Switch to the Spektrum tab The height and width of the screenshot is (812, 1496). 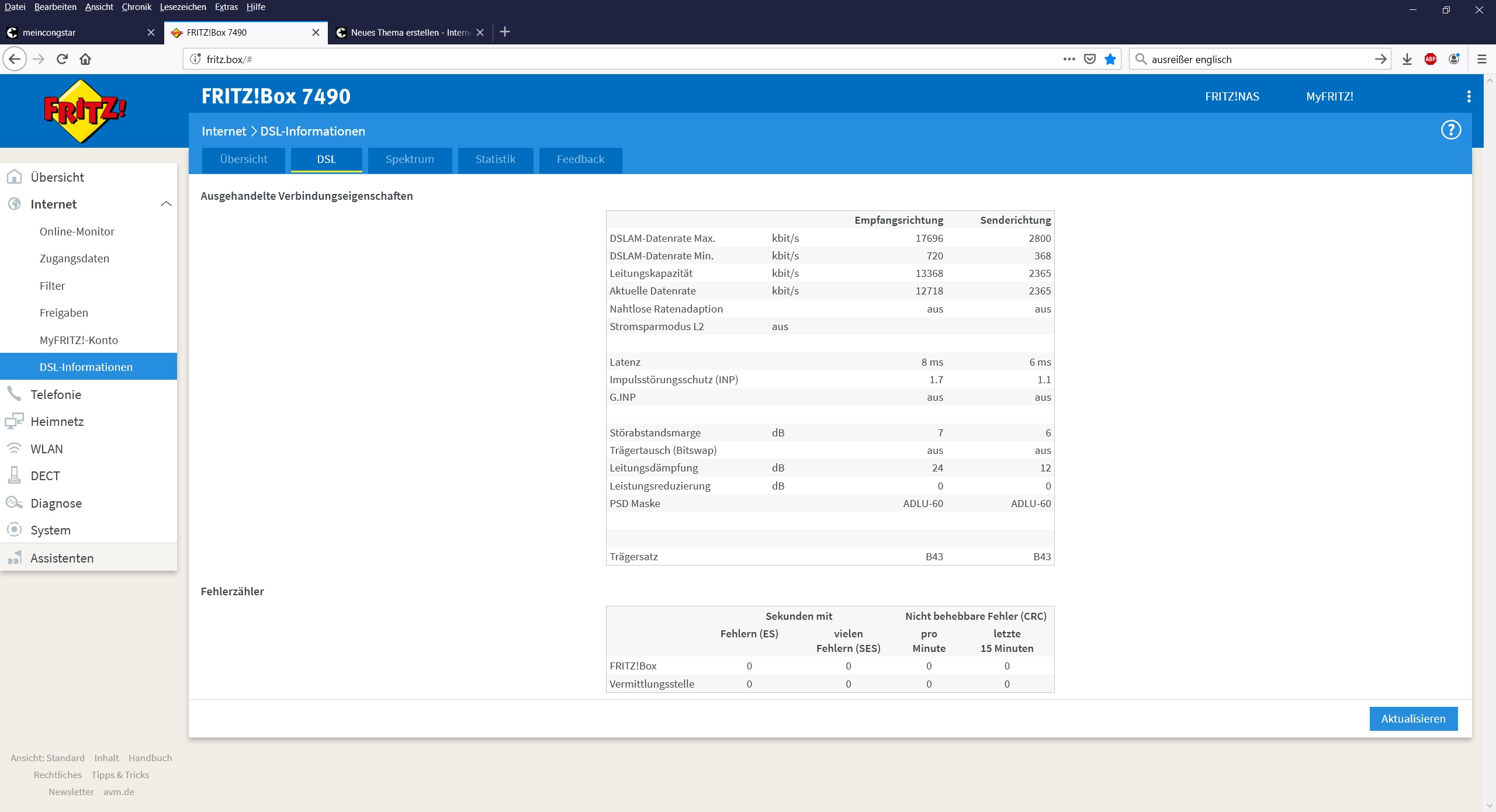410,159
